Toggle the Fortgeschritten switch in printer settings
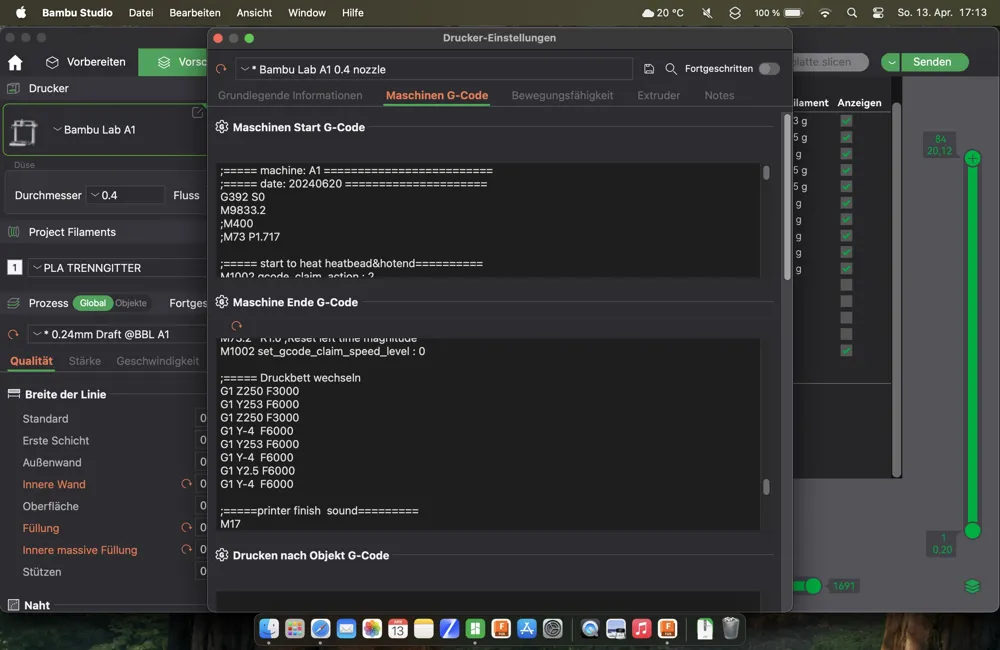1000x650 pixels. [x=768, y=69]
